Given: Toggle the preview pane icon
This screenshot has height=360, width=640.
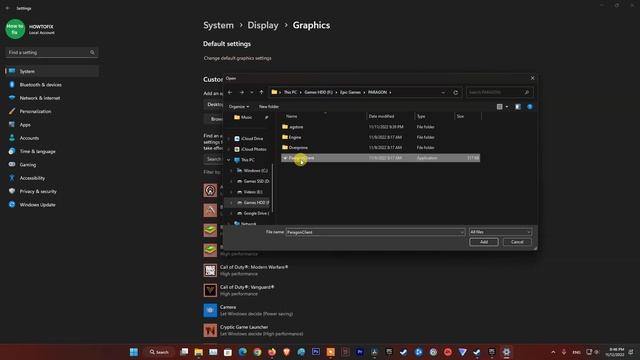Looking at the screenshot, I should coord(518,107).
